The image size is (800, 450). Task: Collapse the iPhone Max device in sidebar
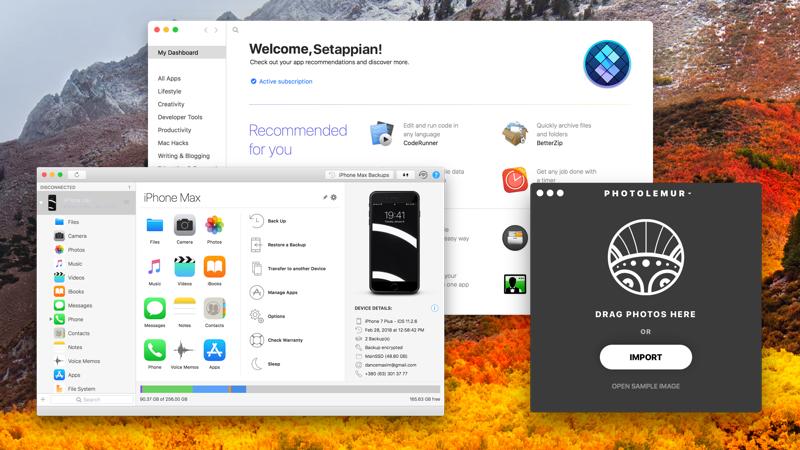click(42, 203)
